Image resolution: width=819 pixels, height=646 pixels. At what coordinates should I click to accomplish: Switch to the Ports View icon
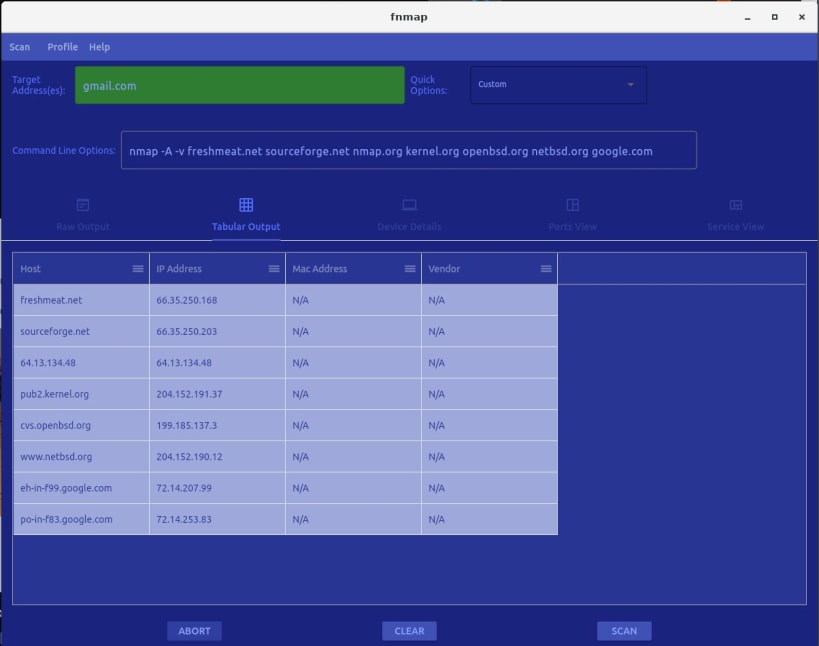[x=572, y=205]
